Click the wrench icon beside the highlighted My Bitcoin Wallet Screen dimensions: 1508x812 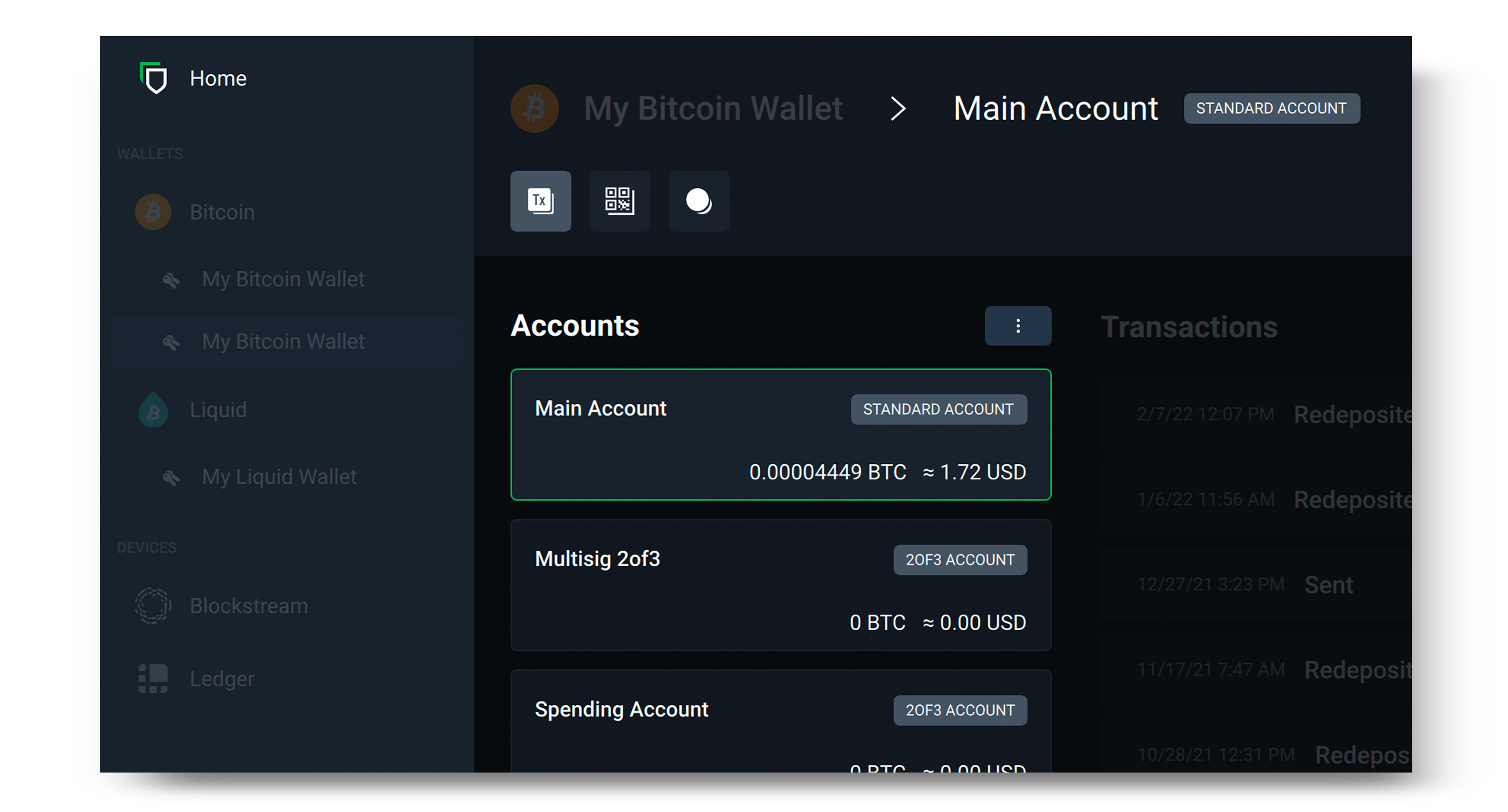point(171,341)
